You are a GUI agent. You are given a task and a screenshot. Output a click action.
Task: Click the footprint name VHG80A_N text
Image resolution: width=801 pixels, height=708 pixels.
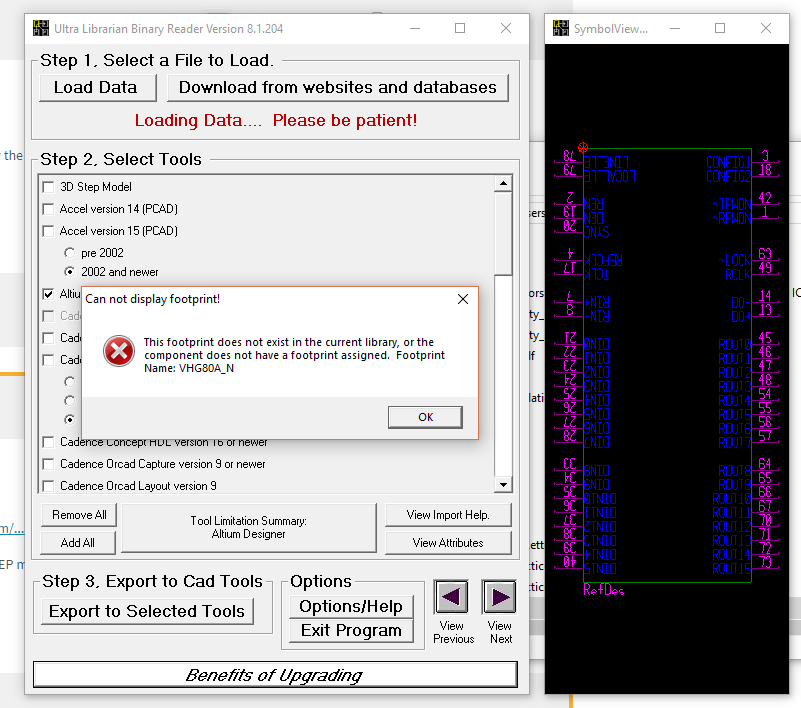coord(206,368)
